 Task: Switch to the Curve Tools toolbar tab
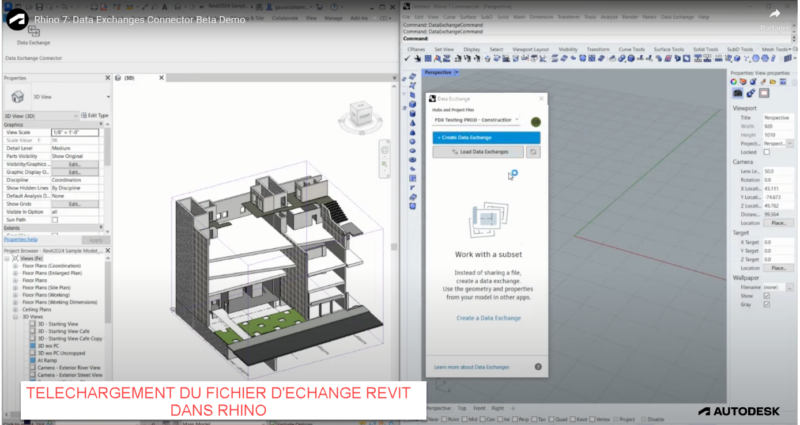[631, 48]
